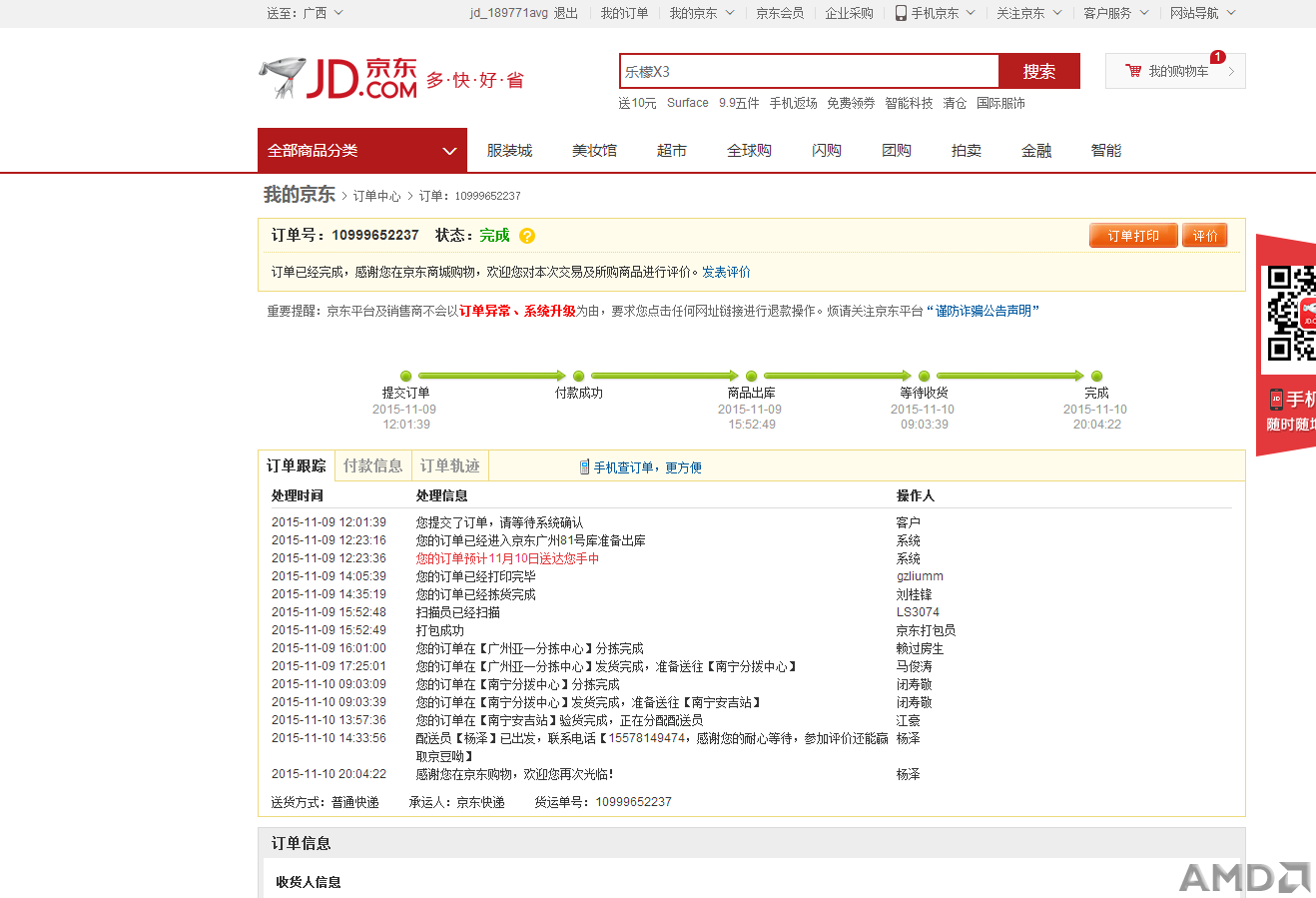The height and width of the screenshot is (898, 1316).
Task: Click the JD.COM logo
Action: [338, 78]
